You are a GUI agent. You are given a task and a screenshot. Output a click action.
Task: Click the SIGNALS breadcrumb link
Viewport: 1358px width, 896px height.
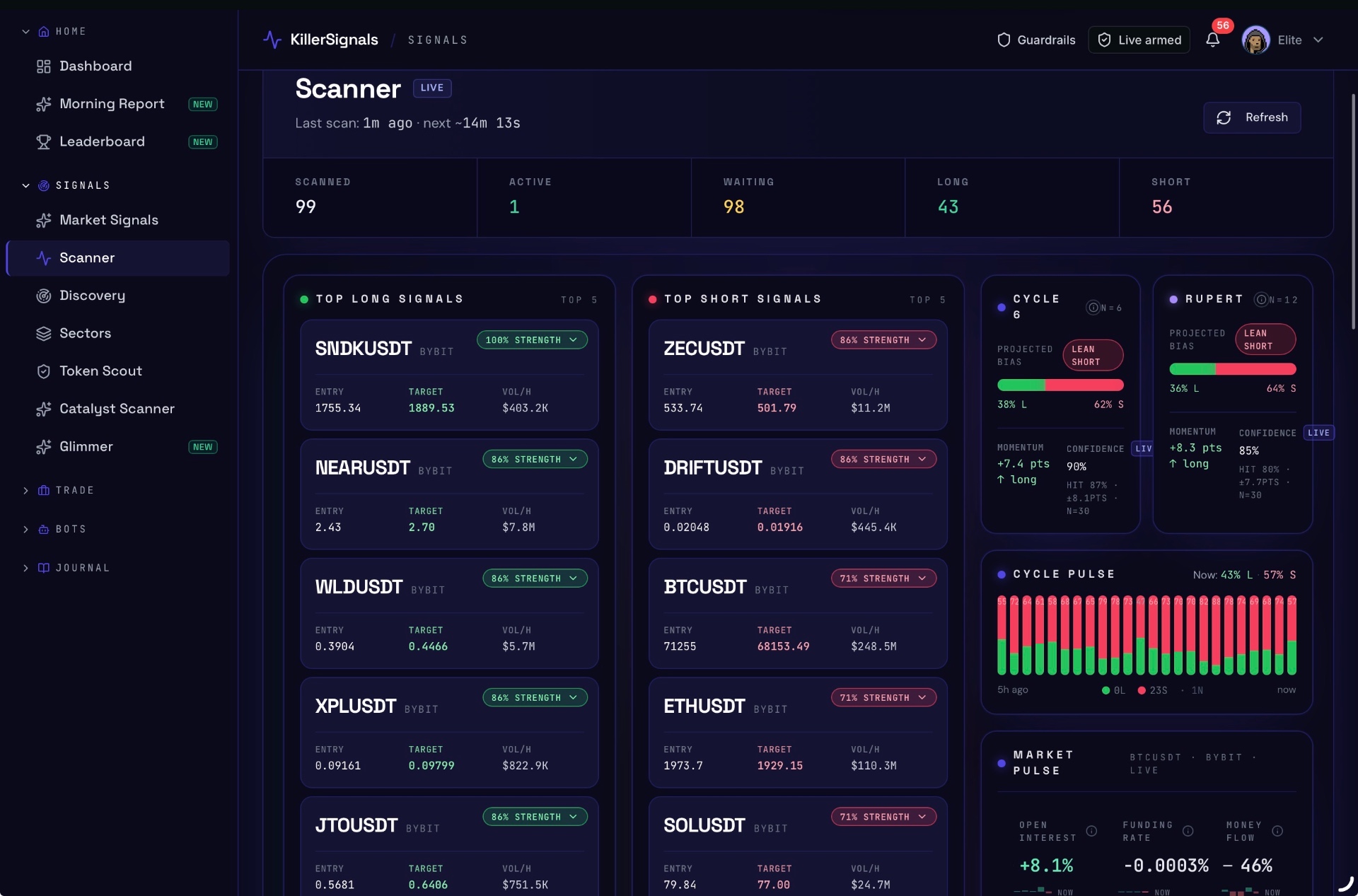(438, 40)
